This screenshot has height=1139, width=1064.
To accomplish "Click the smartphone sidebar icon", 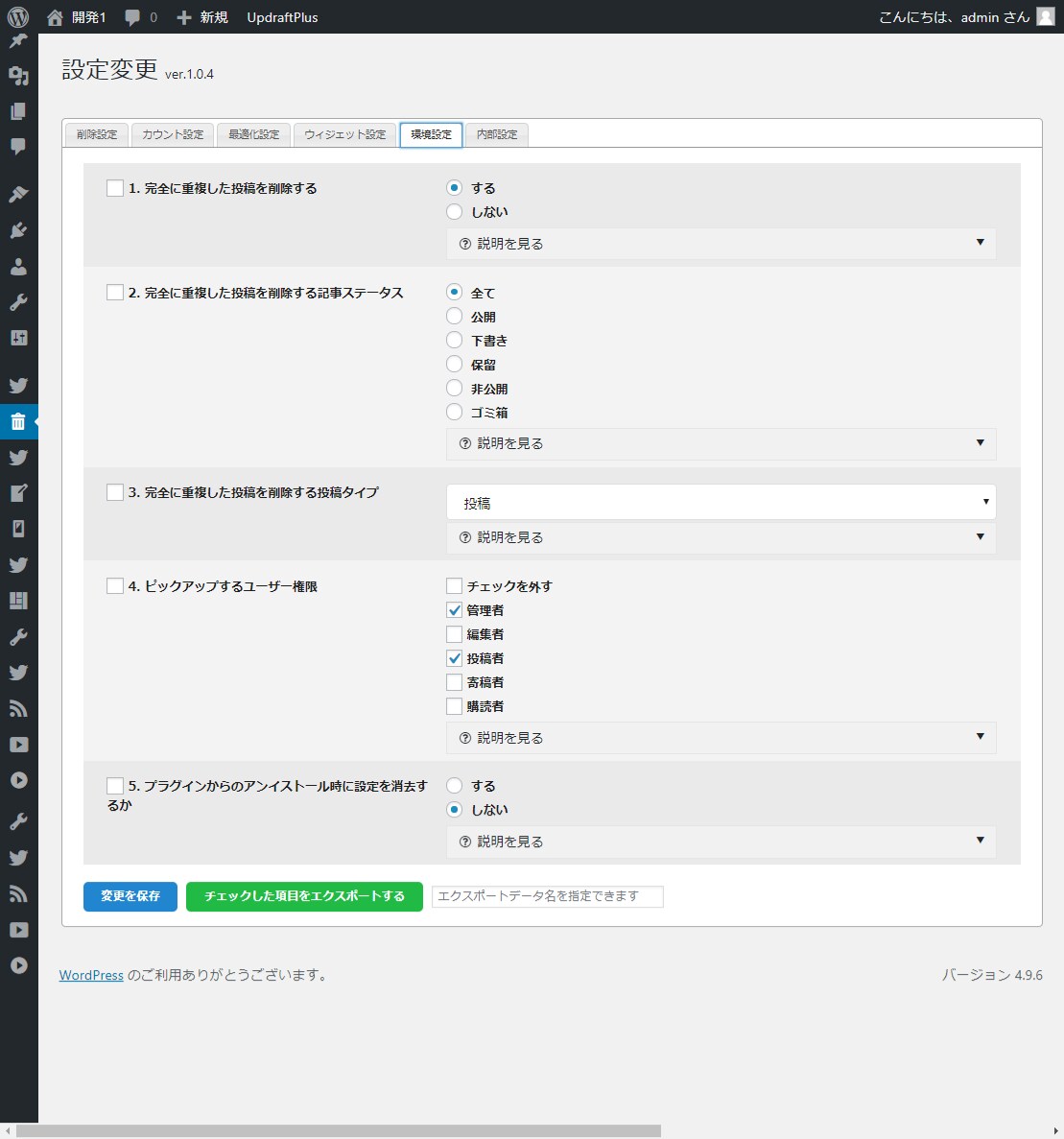I will coord(18,529).
